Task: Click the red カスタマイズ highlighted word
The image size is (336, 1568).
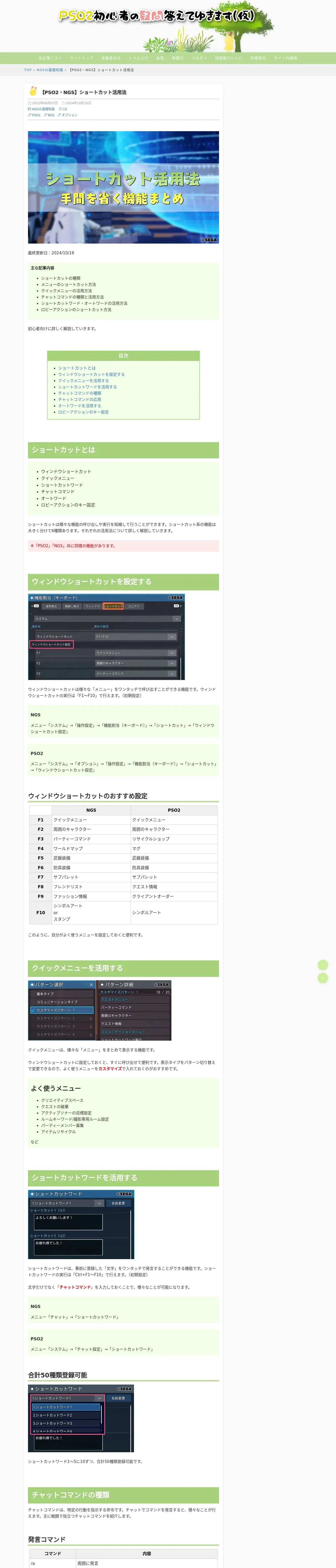Action: click(110, 1069)
